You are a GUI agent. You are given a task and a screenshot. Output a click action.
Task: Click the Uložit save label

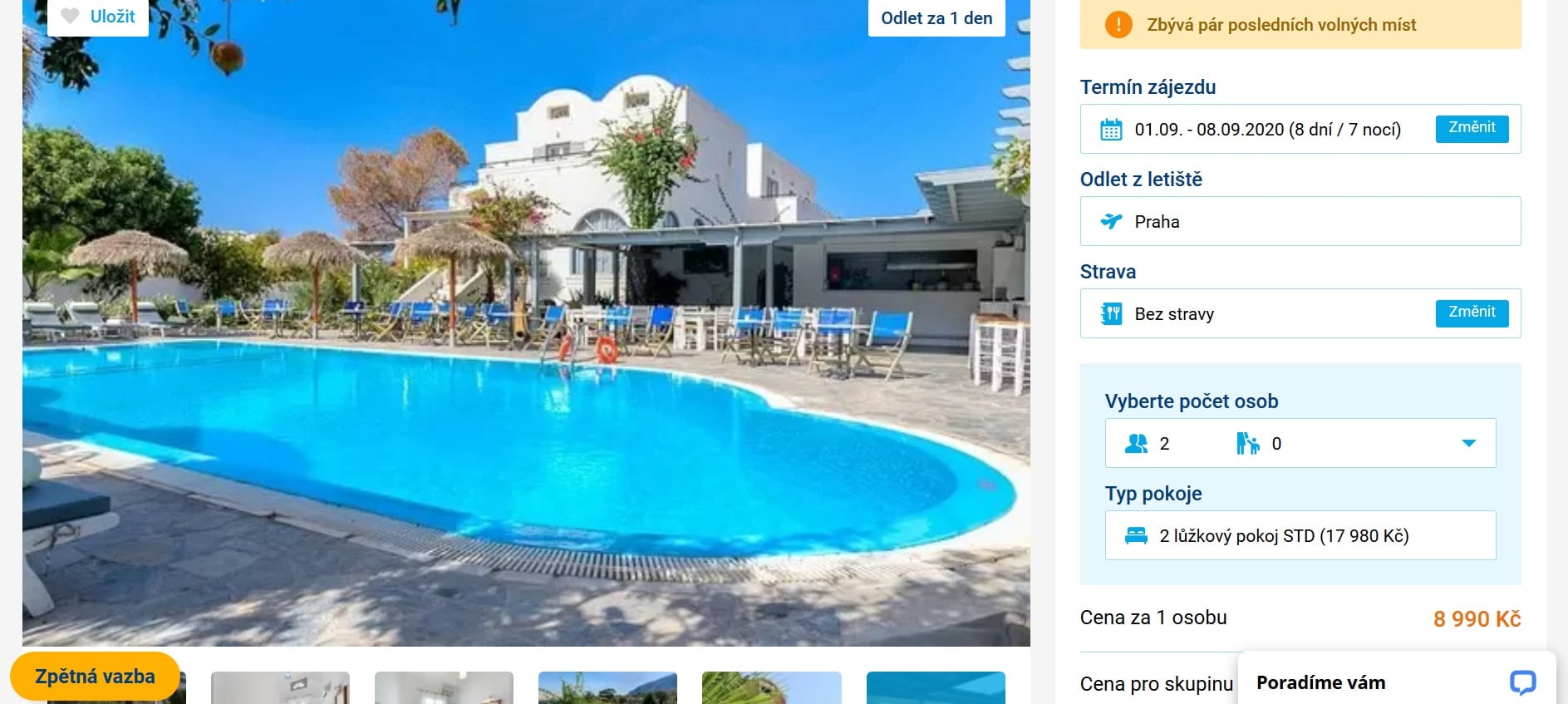[x=112, y=16]
